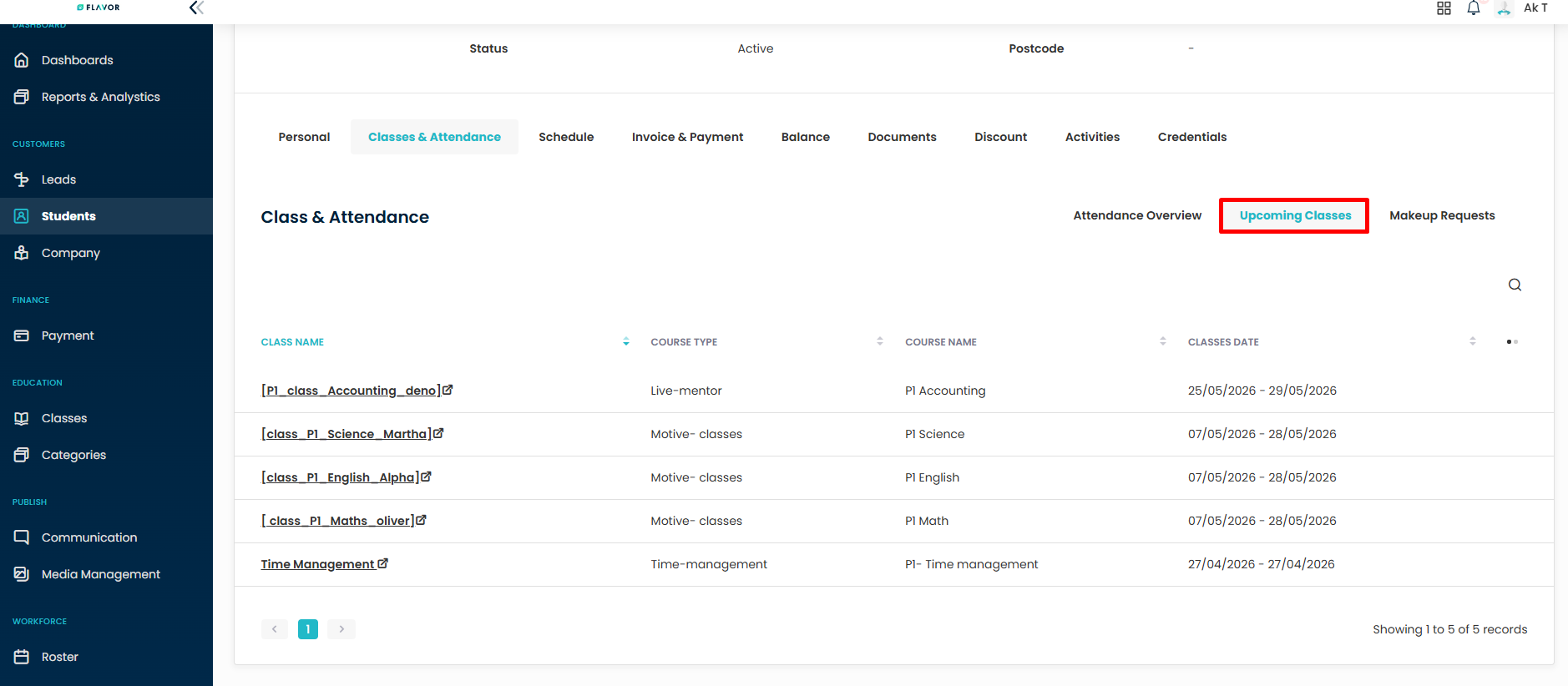The image size is (1568, 686).
Task: Click the 27/04/2026 - 27/04/2026 date cell
Action: [x=1262, y=564]
